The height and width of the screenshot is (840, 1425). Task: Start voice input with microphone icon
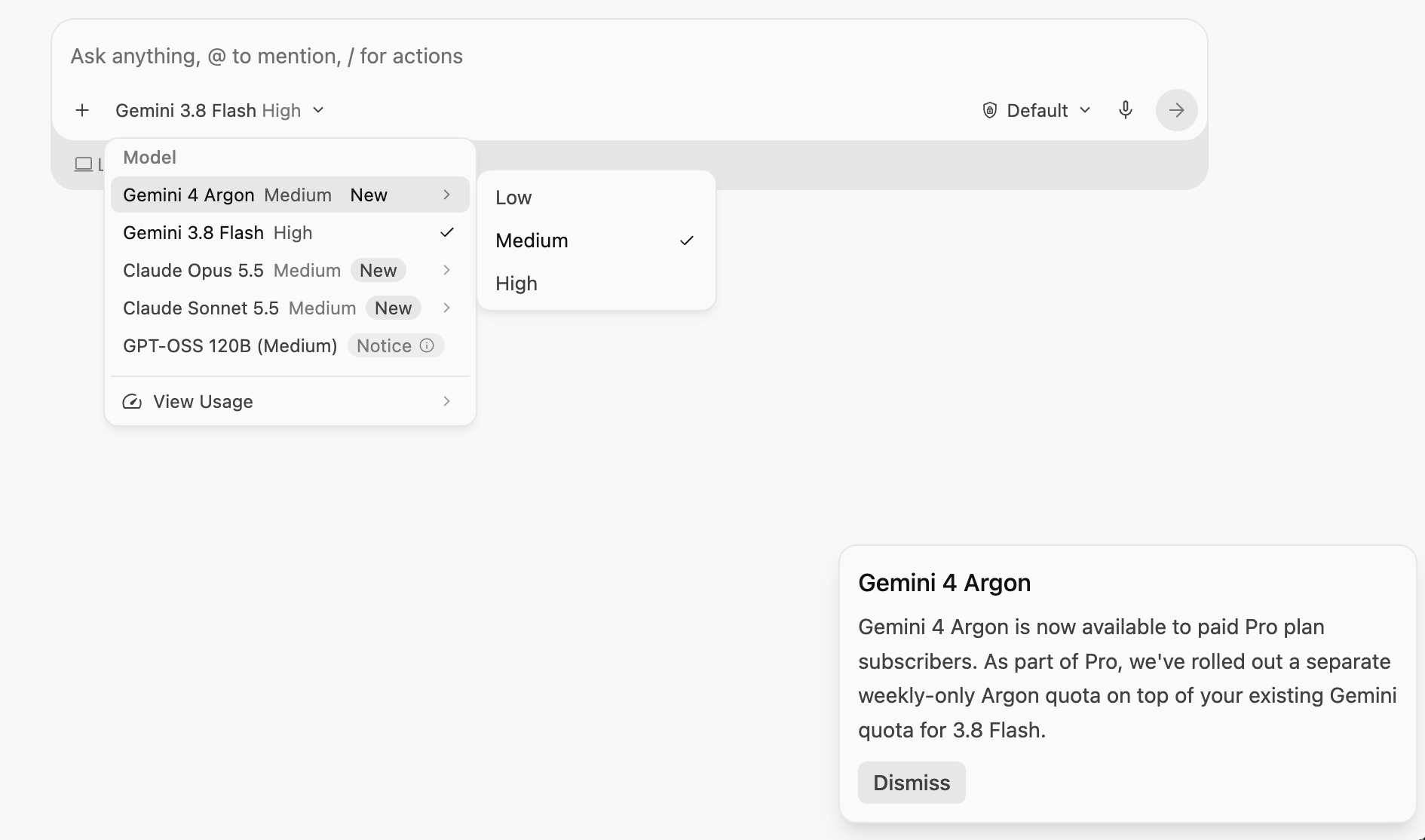pyautogui.click(x=1125, y=110)
